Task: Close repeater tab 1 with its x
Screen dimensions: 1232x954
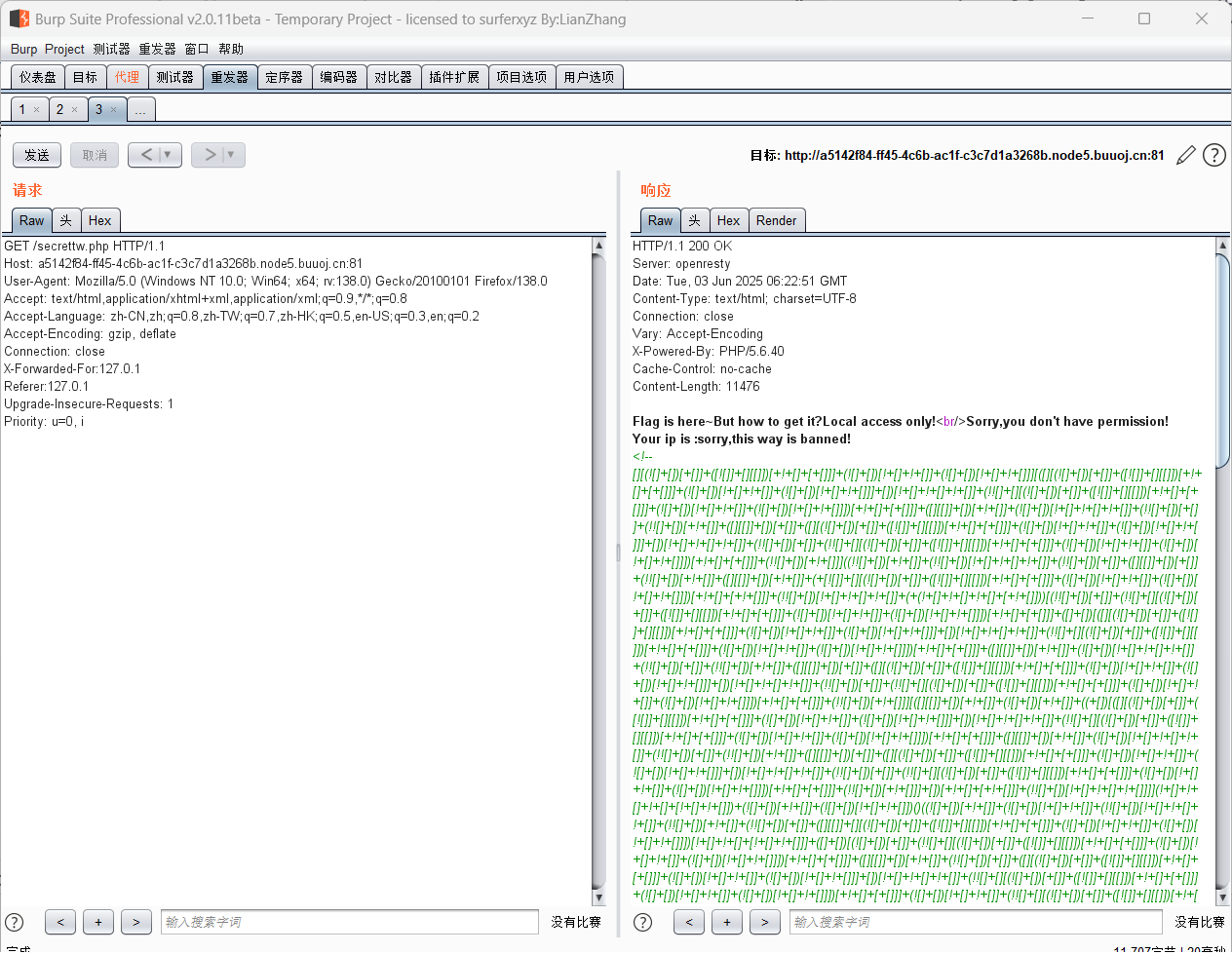Action: coord(37,110)
